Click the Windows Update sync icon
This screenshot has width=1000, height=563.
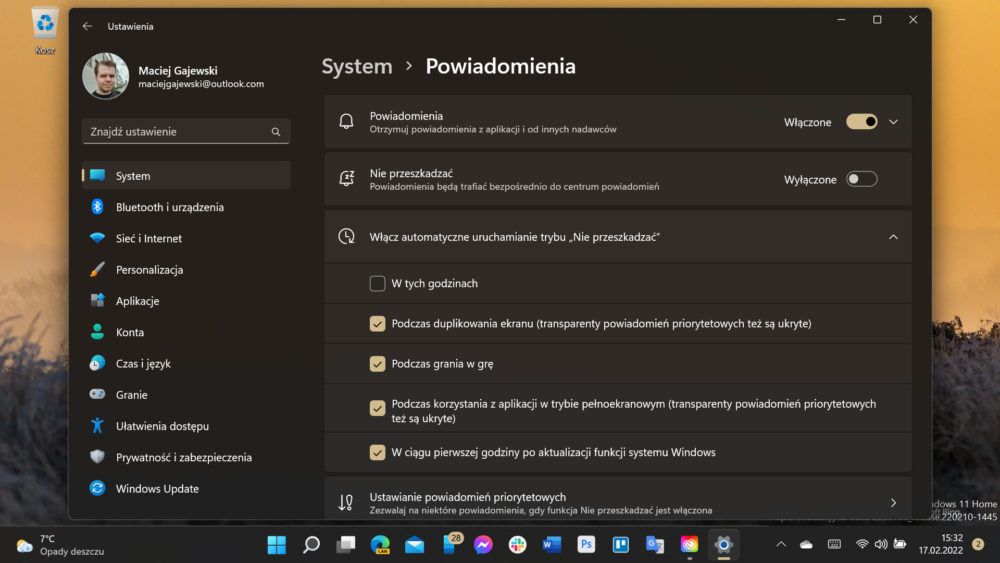click(x=97, y=488)
